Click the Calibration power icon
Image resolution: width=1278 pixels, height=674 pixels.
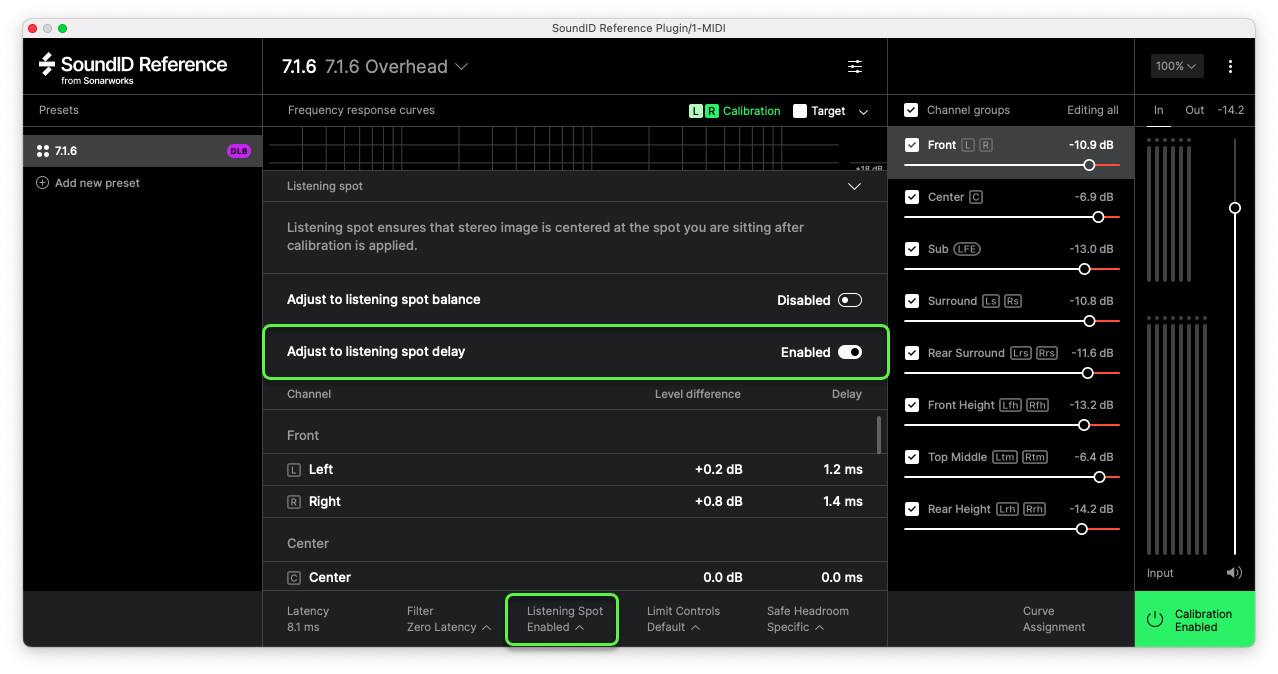(1155, 619)
